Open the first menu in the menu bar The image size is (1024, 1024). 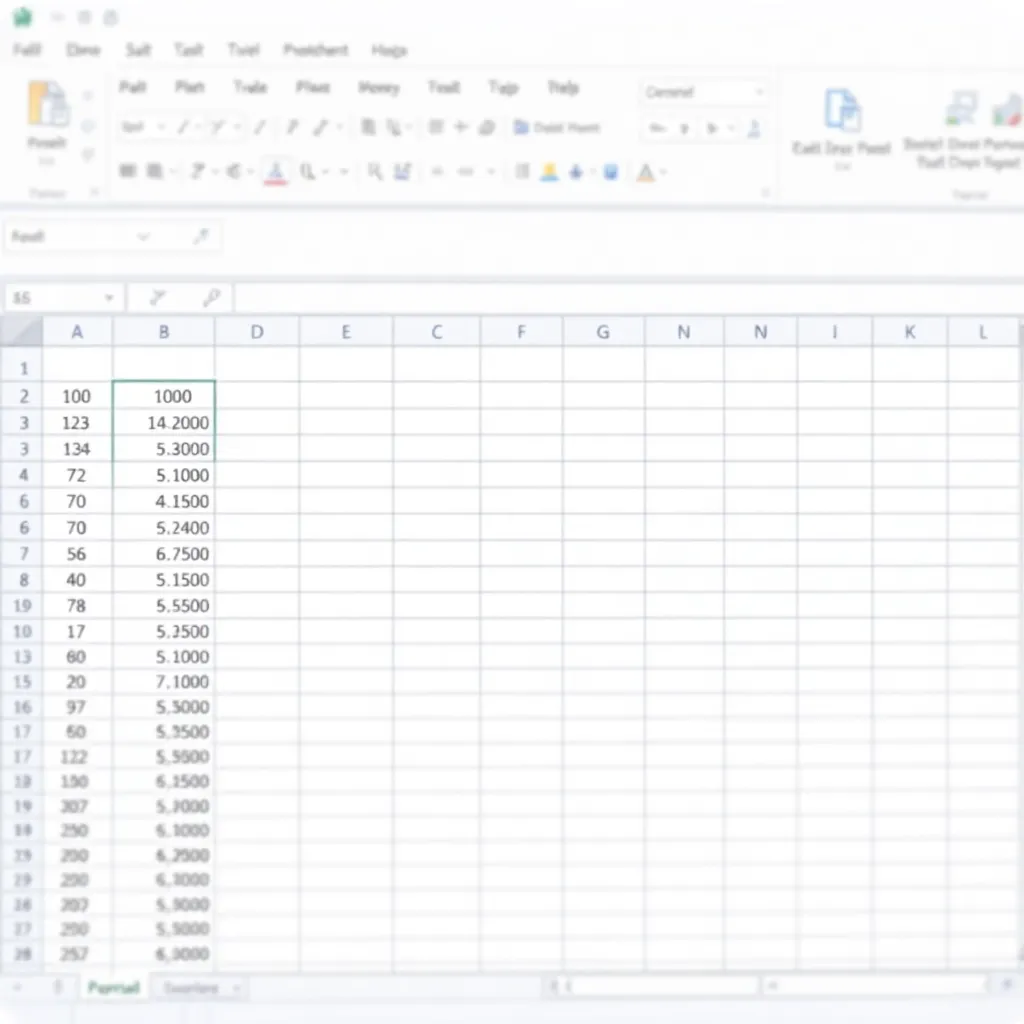click(x=27, y=49)
